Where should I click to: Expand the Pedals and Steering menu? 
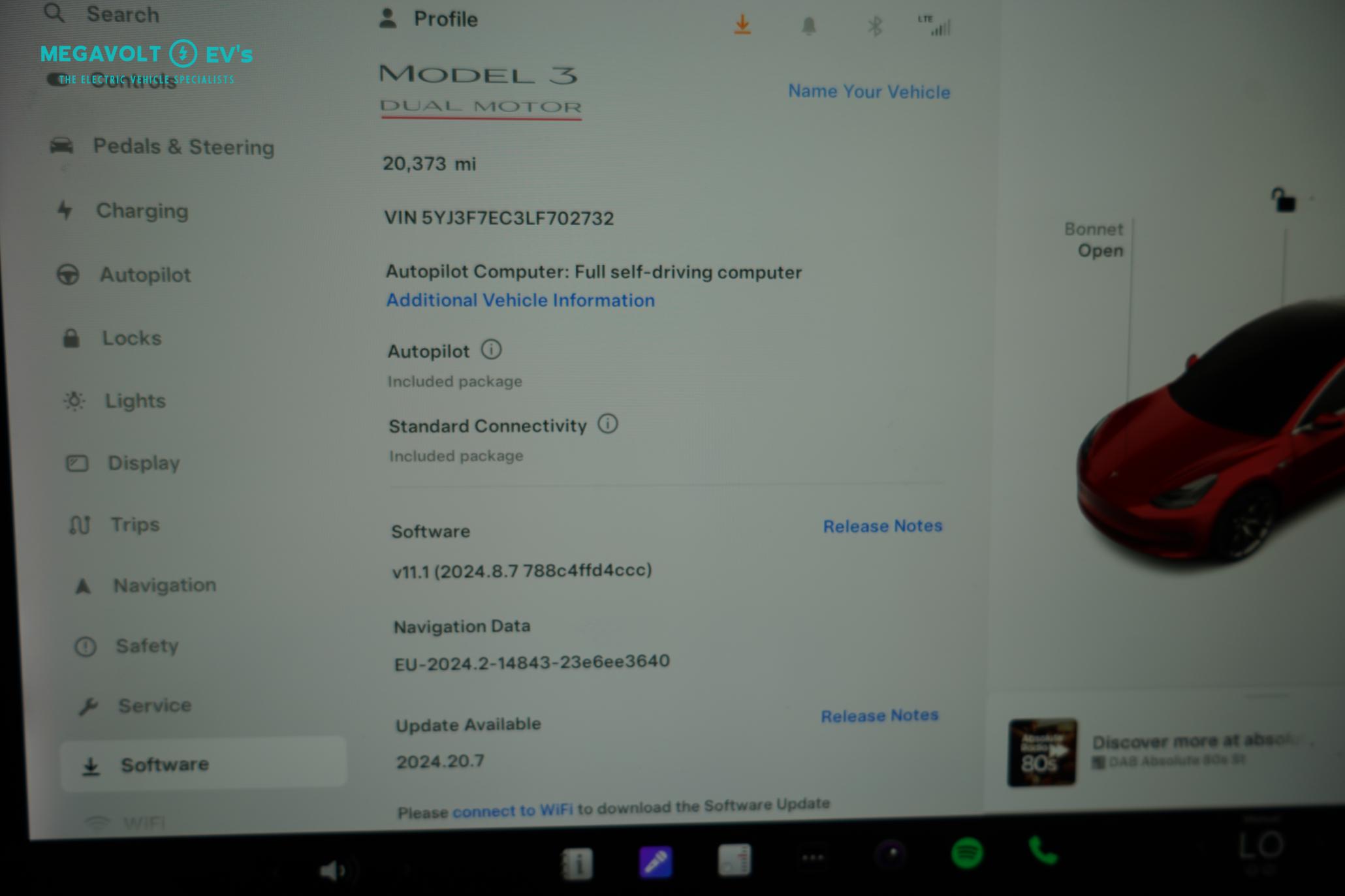click(184, 146)
